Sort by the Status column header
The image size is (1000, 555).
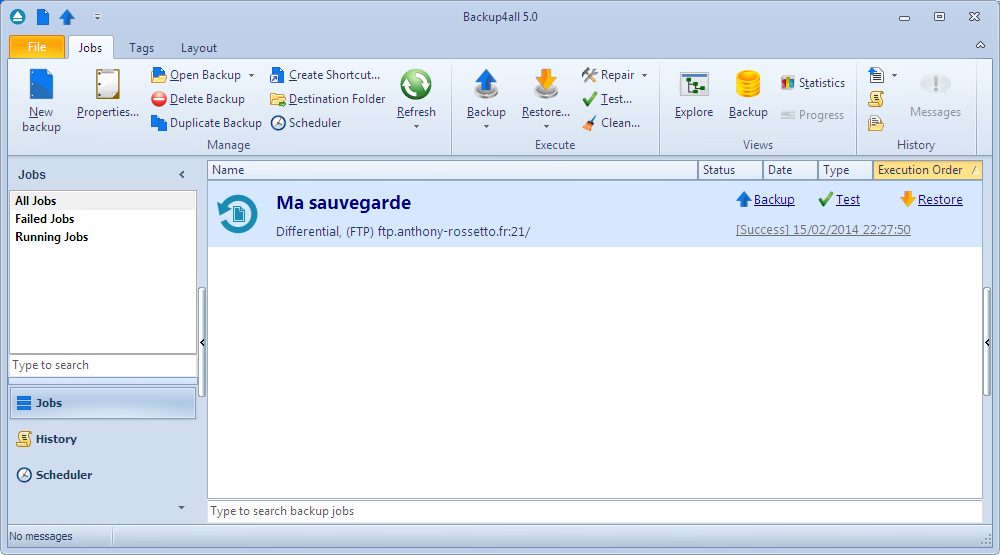[x=730, y=170]
